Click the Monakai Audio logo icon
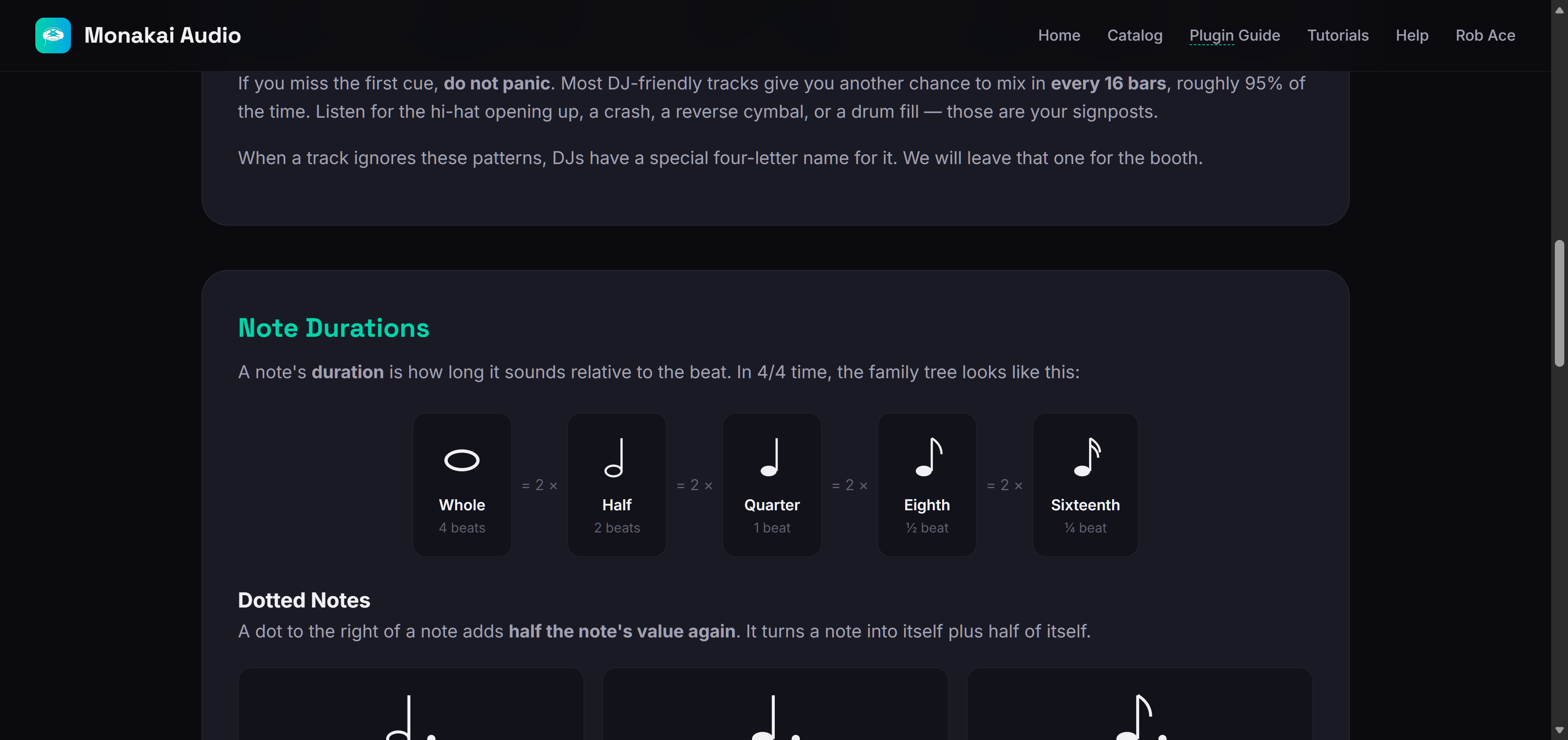This screenshot has height=740, width=1568. tap(53, 35)
